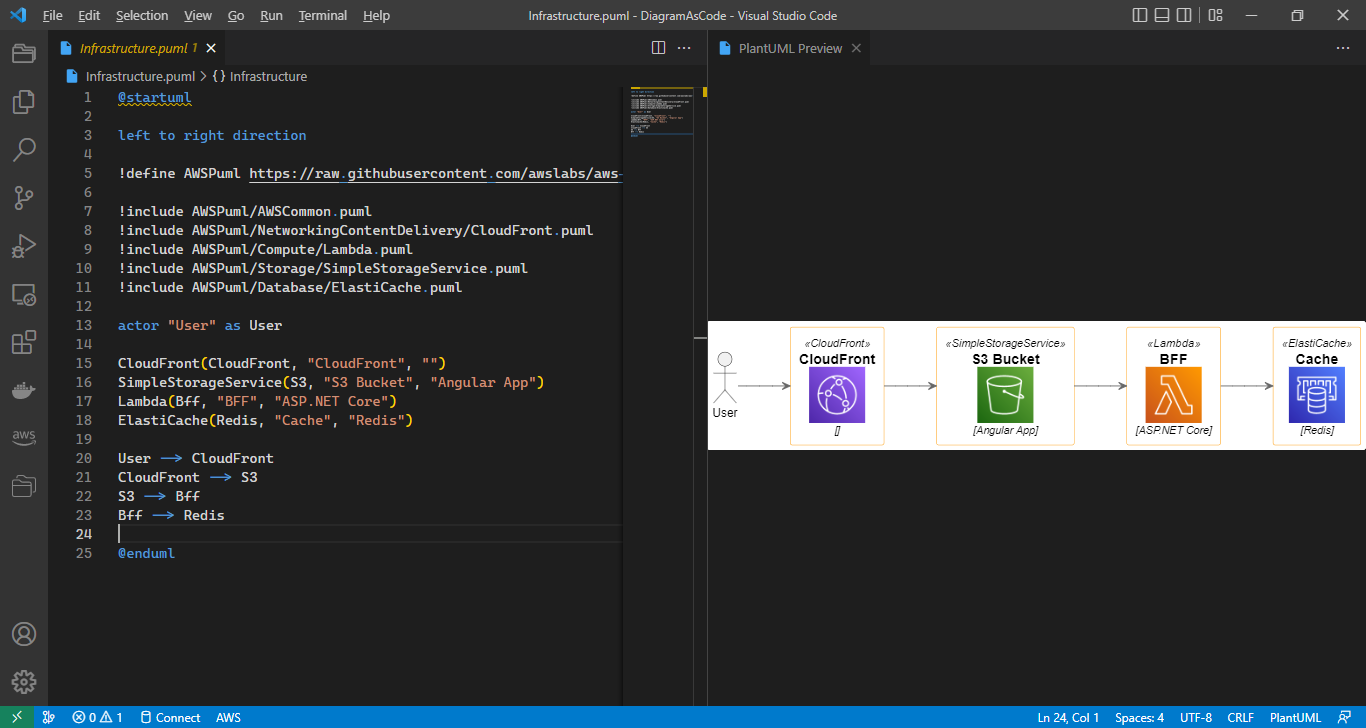
Task: Place cursor on '@startuml' line
Action: pos(154,97)
